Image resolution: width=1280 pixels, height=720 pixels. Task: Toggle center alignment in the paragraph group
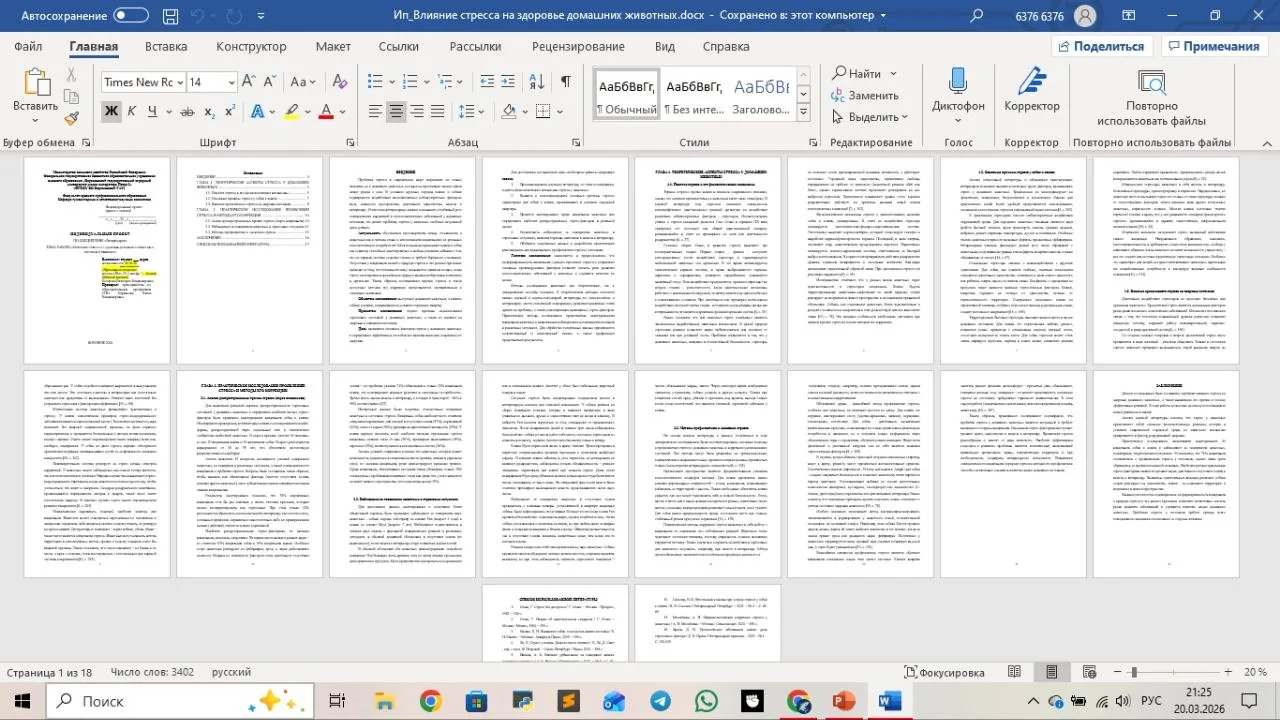click(396, 111)
